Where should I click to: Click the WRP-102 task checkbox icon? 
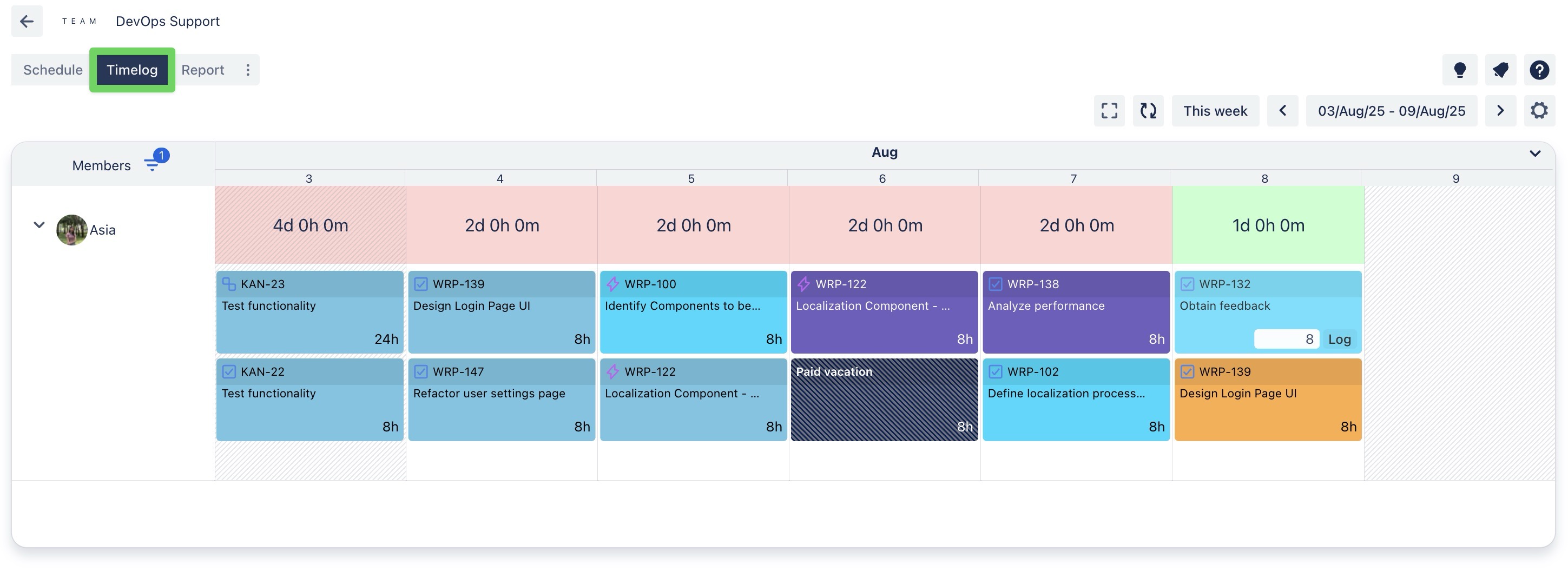pyautogui.click(x=995, y=372)
